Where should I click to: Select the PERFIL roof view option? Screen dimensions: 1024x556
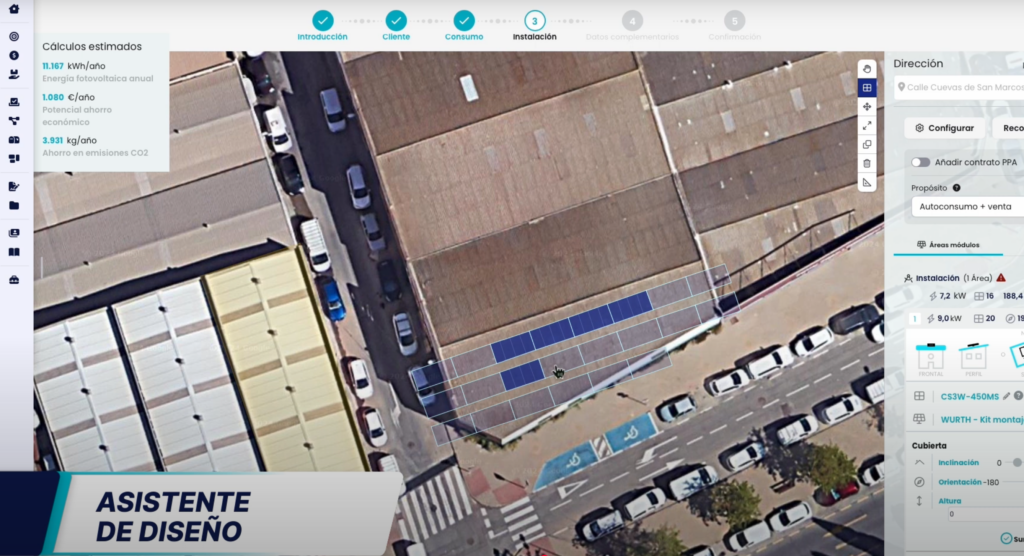pyautogui.click(x=972, y=357)
